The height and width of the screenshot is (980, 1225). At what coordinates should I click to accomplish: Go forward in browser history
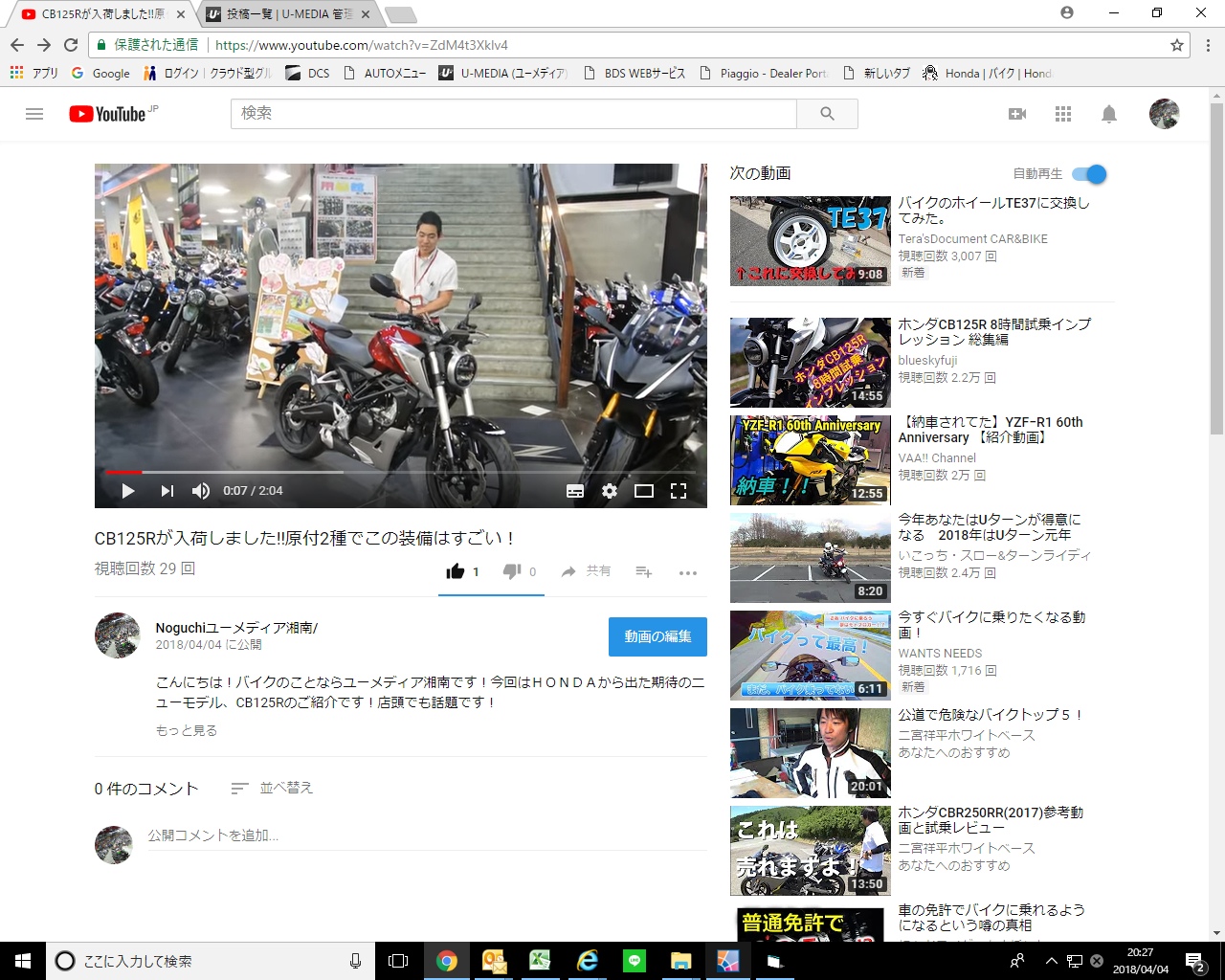point(44,45)
